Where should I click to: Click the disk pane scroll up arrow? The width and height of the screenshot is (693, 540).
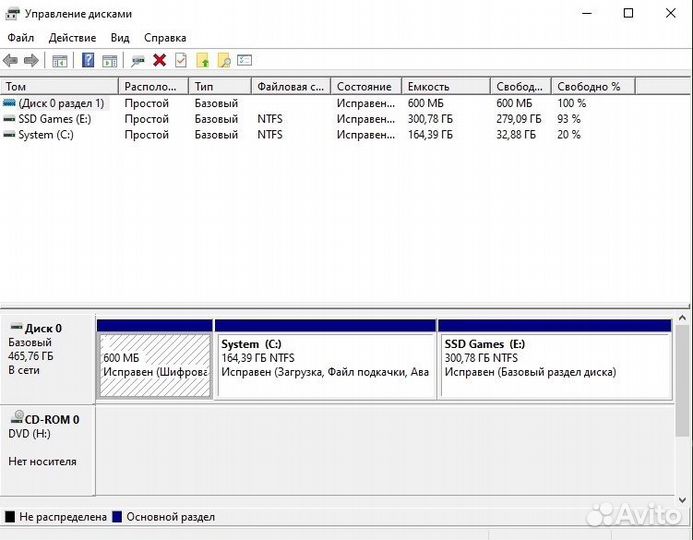point(682,318)
